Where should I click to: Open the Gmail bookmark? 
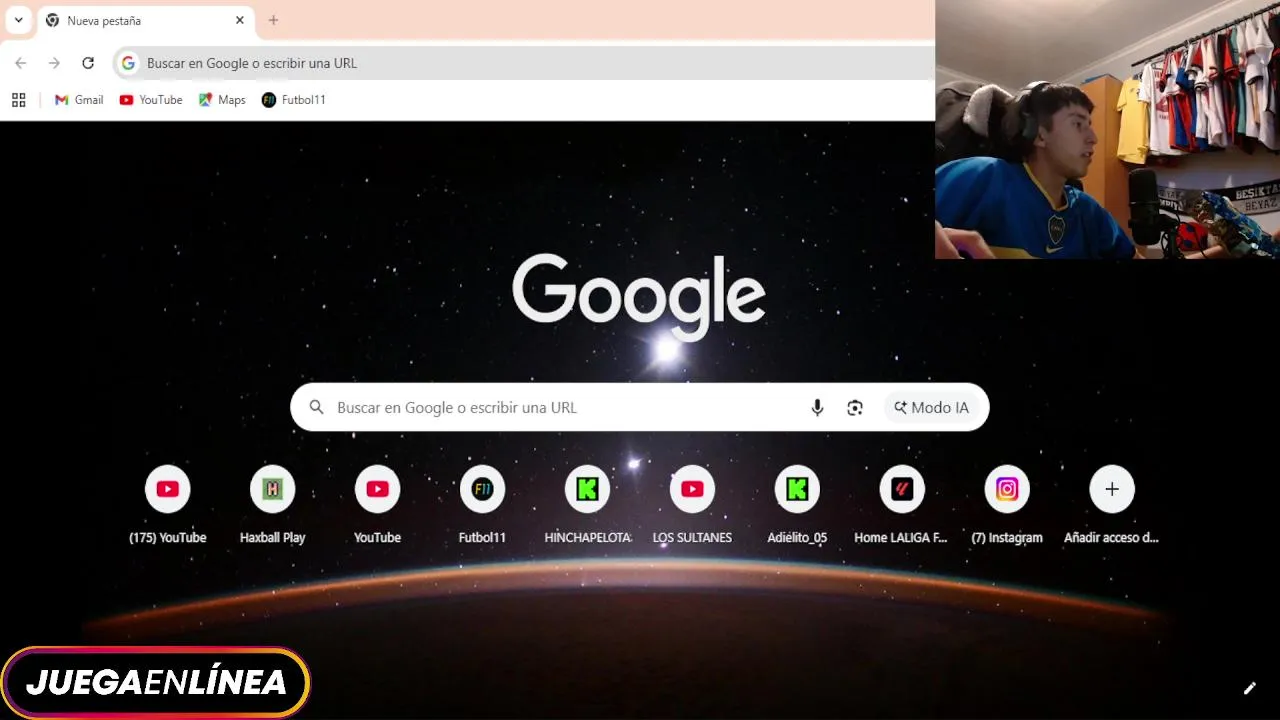[x=79, y=100]
